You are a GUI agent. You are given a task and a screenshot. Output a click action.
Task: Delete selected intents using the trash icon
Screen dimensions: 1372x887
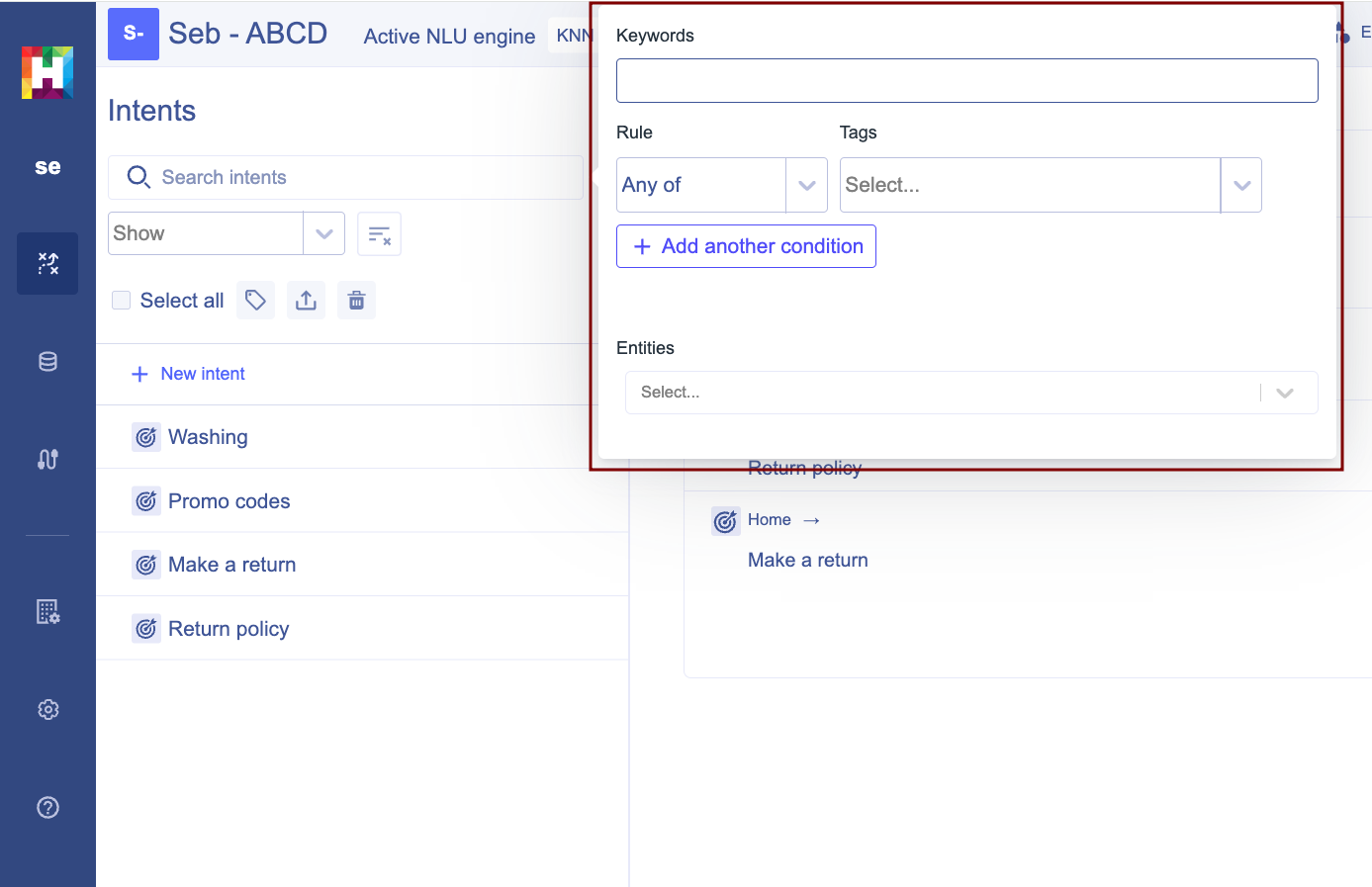click(x=356, y=300)
